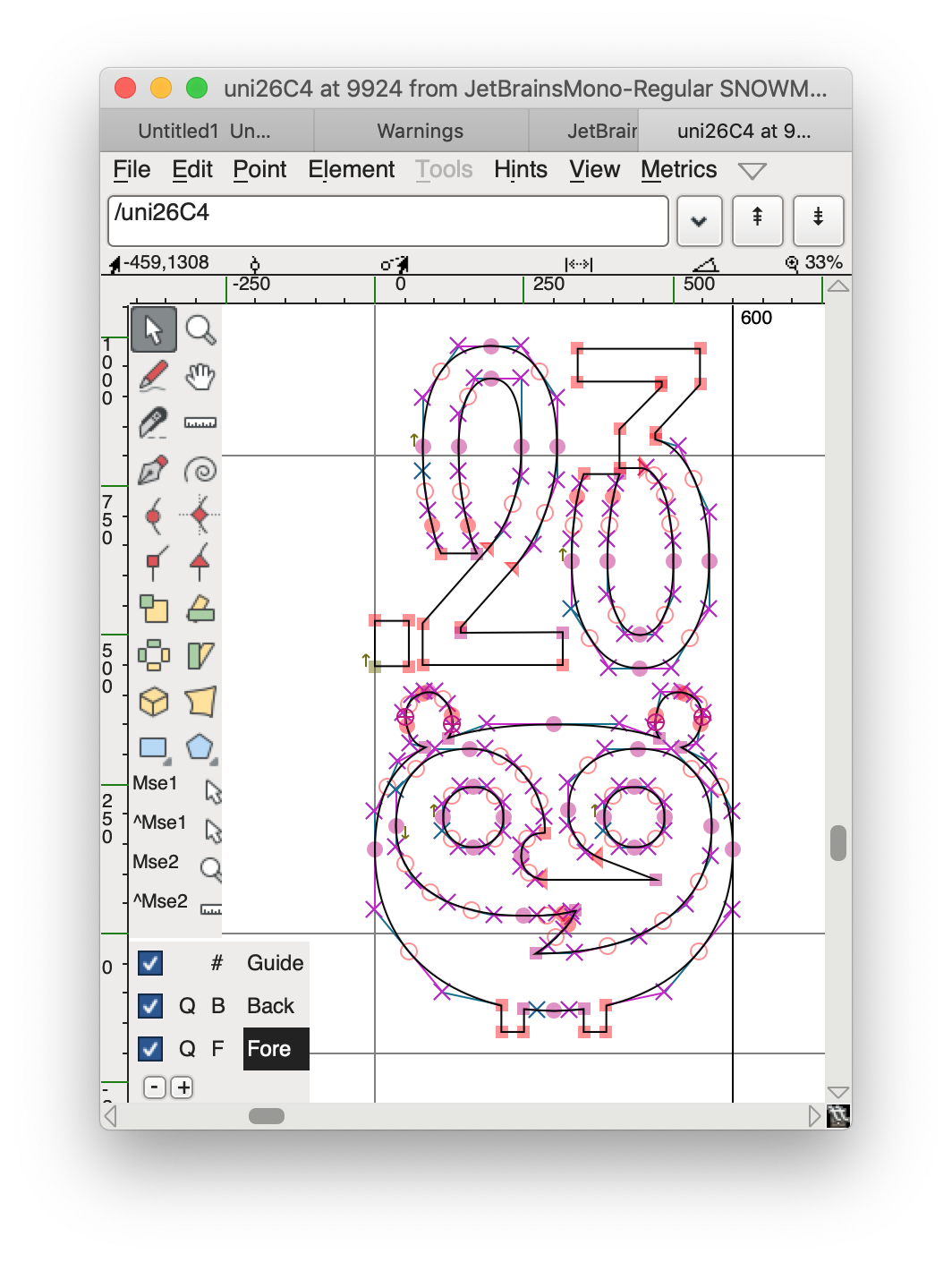This screenshot has height=1262, width=952.
Task: Open the Metrics menu
Action: [678, 170]
